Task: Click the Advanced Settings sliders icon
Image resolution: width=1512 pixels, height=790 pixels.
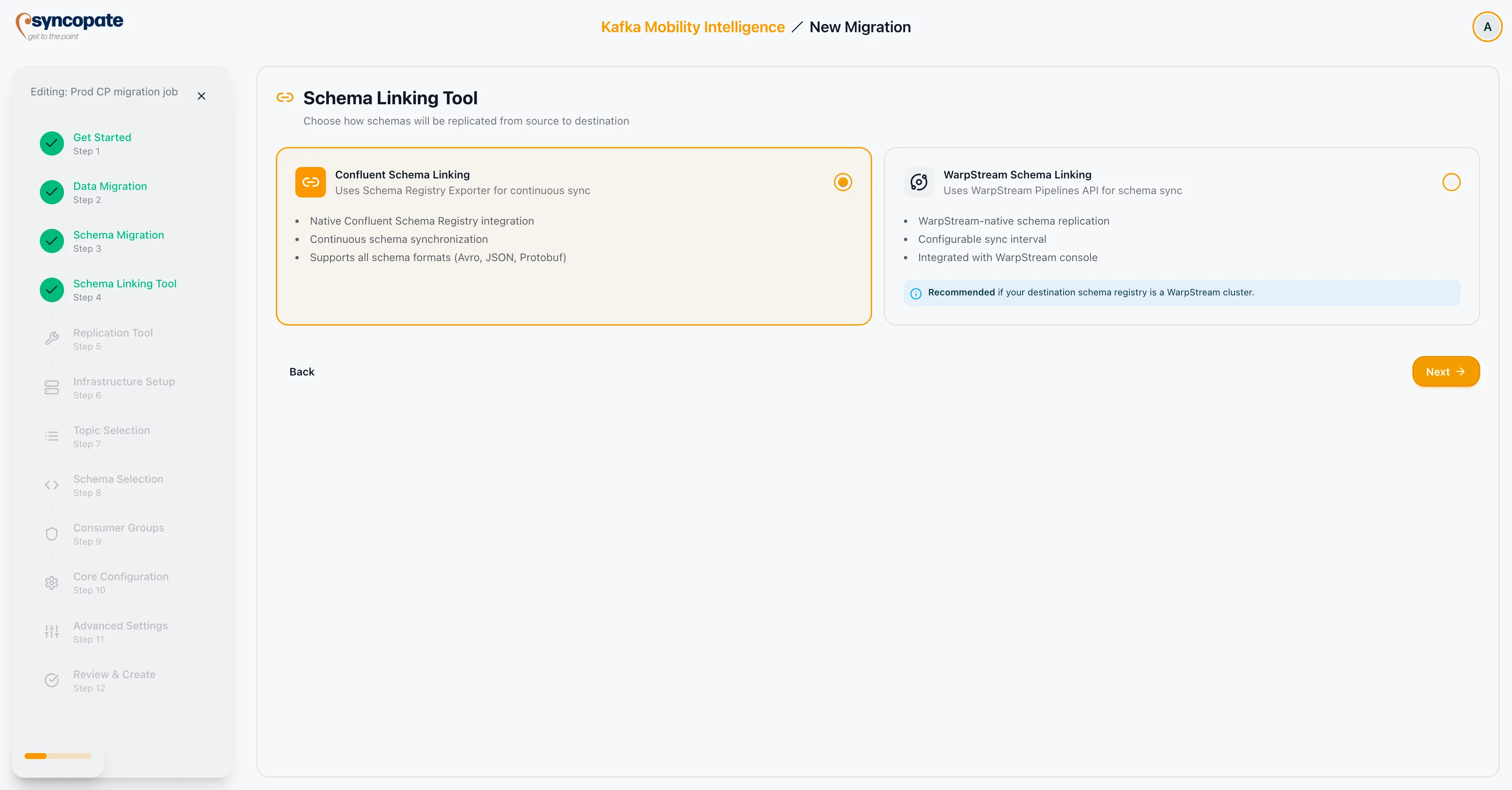Action: [x=52, y=631]
